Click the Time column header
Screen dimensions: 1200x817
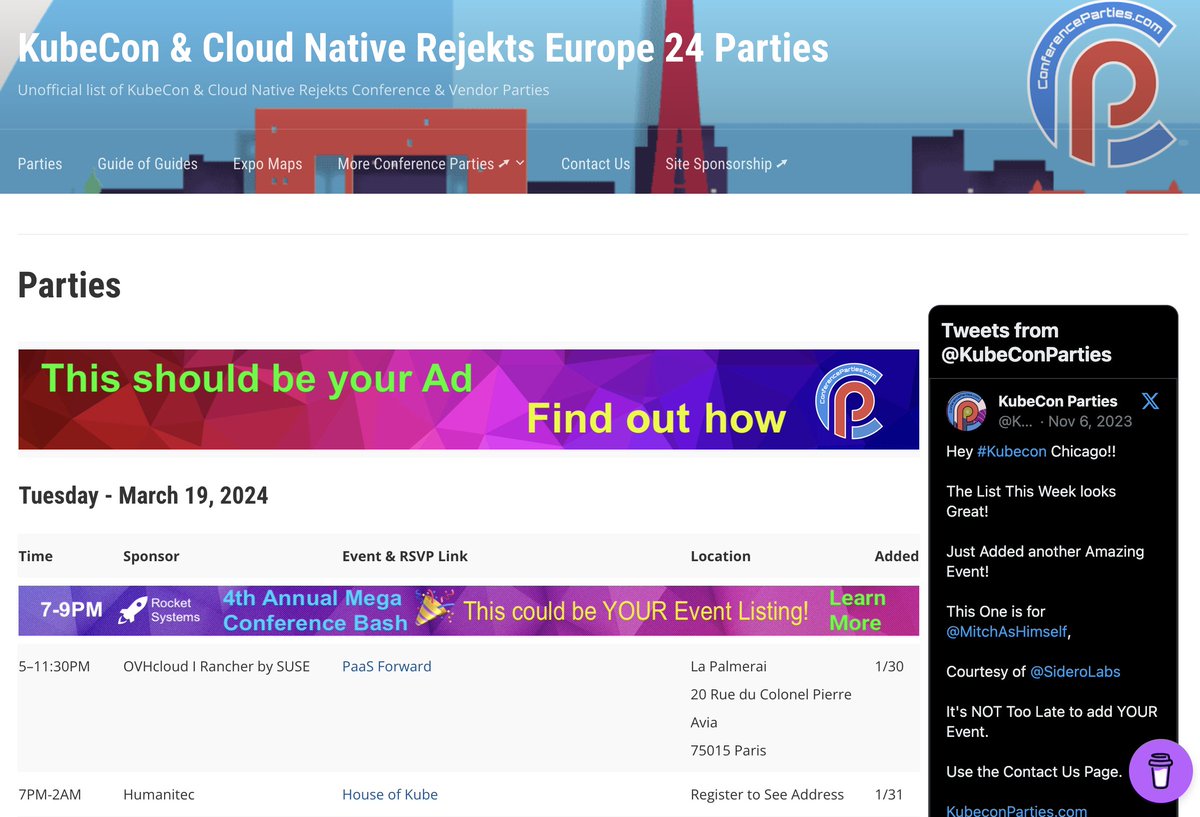pyautogui.click(x=35, y=556)
